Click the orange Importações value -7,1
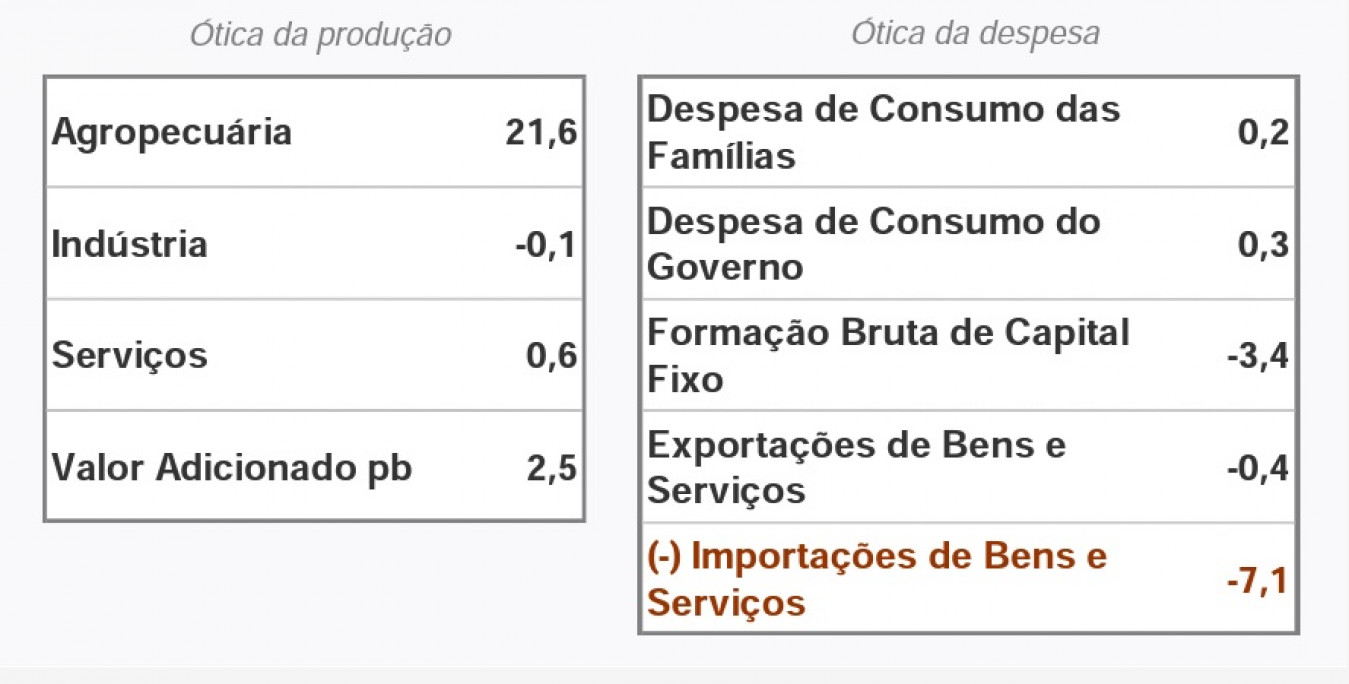1349x684 pixels. tap(1258, 579)
